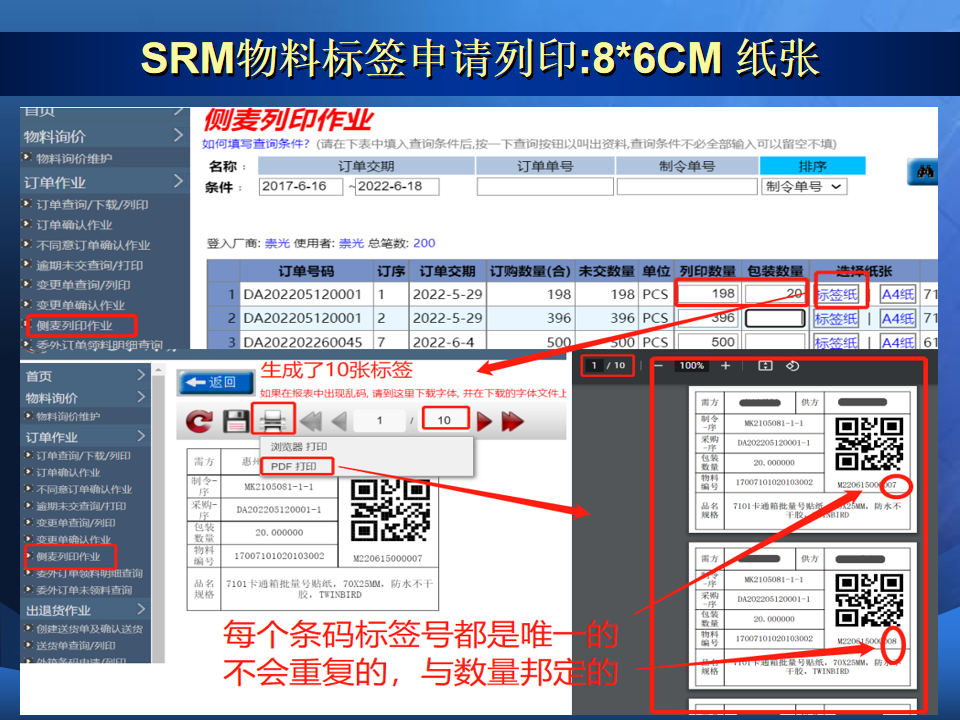Viewport: 960px width, 720px height.
Task: Open 变更单确认作业 in query page sidebar
Action: coord(80,305)
